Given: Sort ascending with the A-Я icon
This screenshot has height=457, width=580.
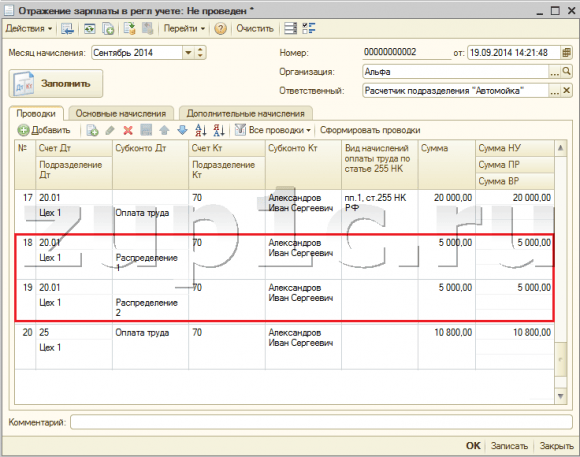Looking at the screenshot, I should [x=200, y=130].
